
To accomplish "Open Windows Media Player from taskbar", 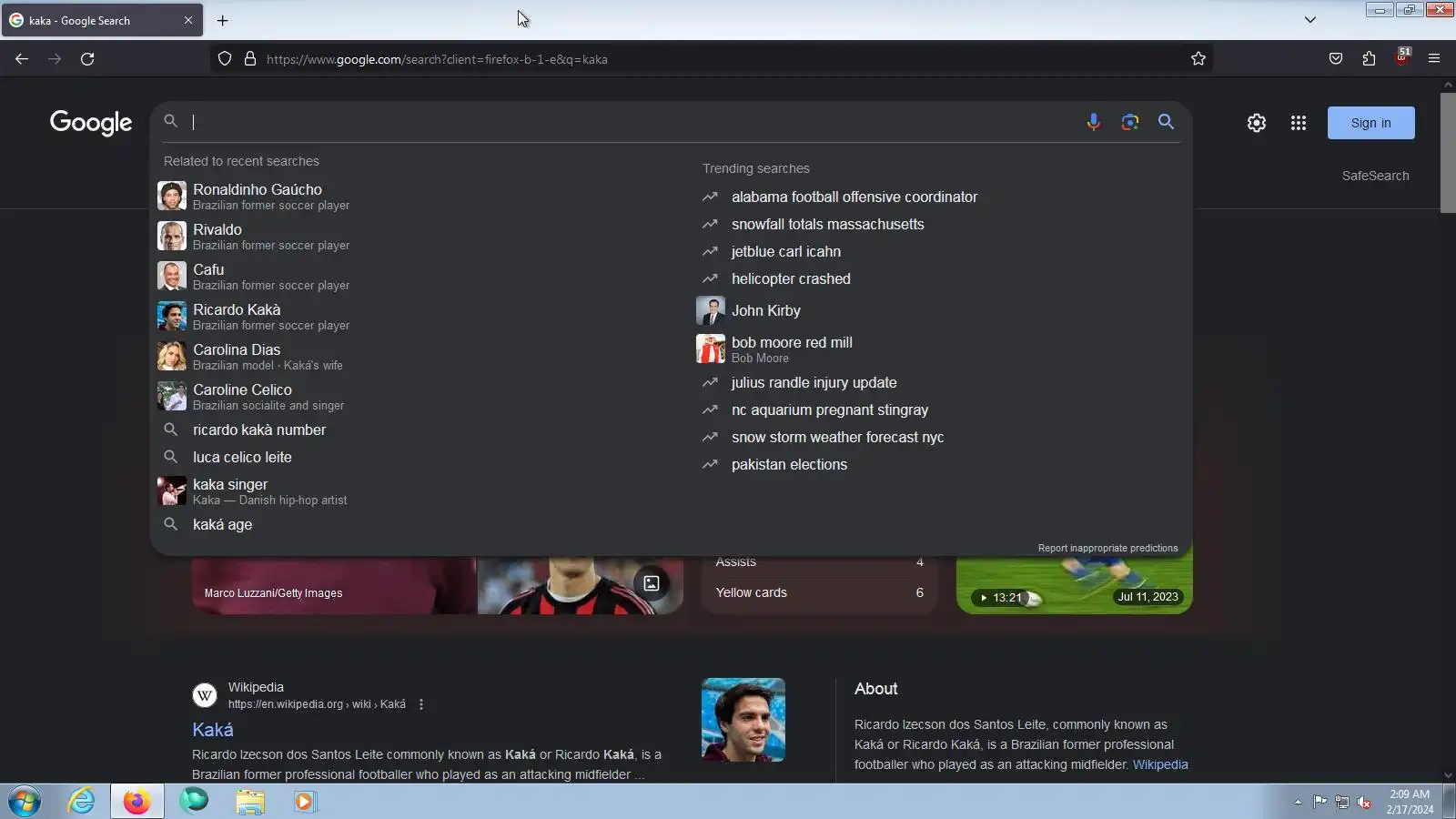I will (x=304, y=802).
